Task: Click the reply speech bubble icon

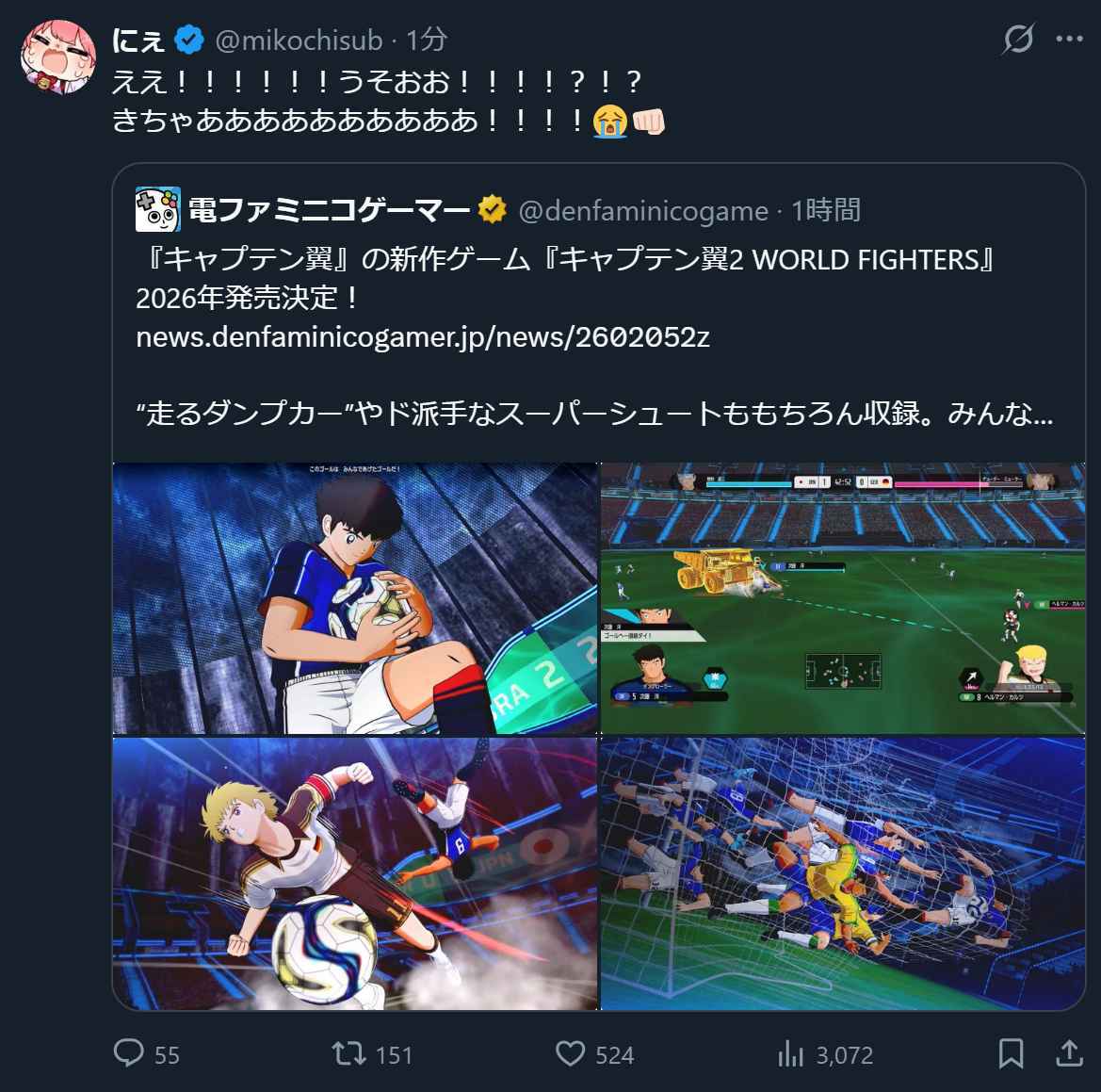Action: 128,1053
